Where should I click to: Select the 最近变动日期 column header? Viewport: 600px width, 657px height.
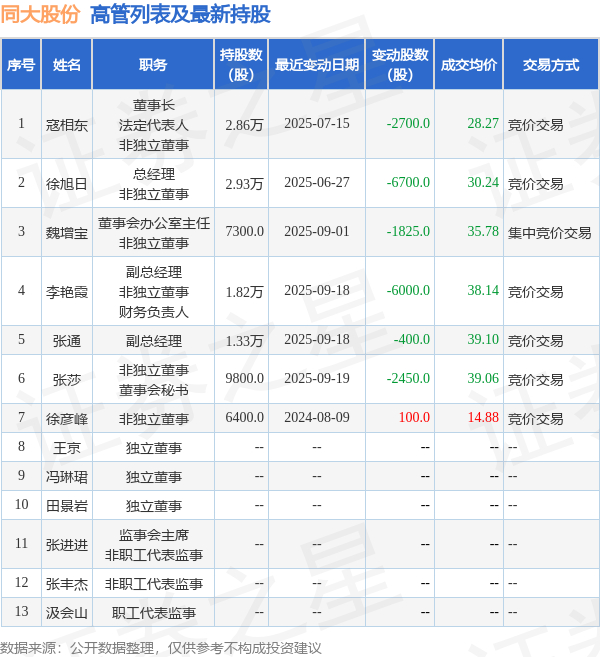pos(317,65)
